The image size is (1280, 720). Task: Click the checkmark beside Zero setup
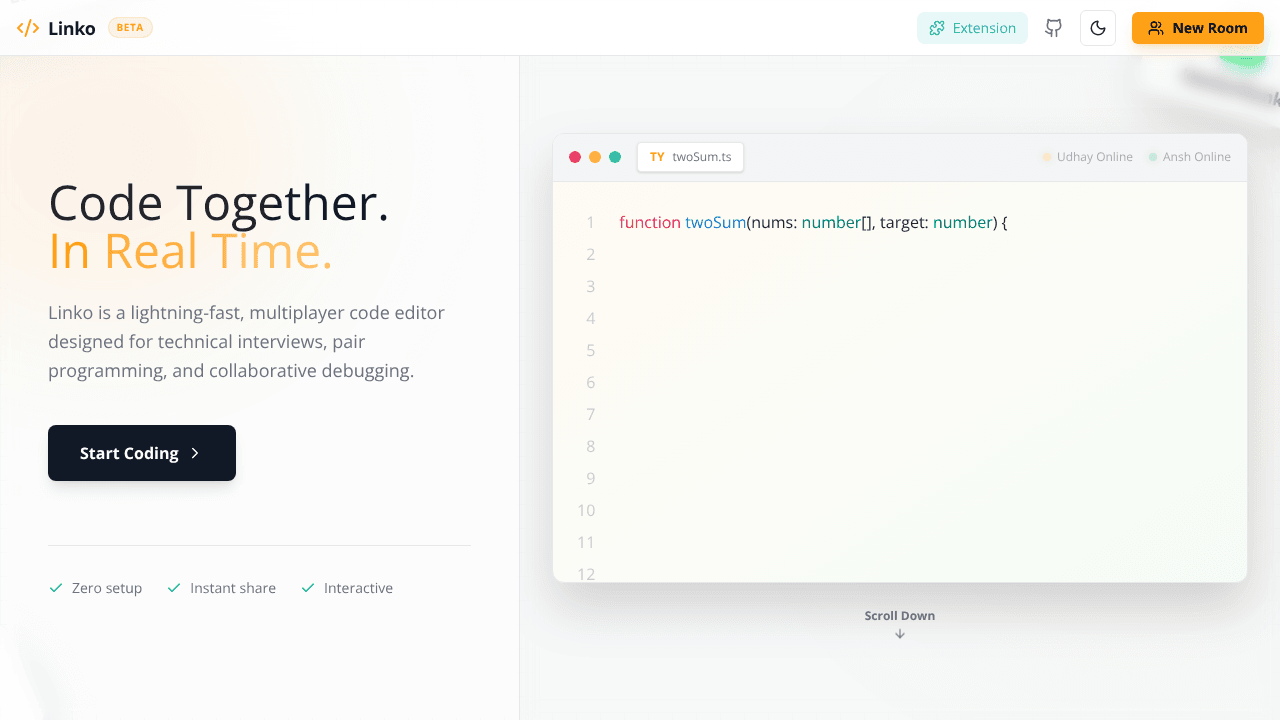56,588
